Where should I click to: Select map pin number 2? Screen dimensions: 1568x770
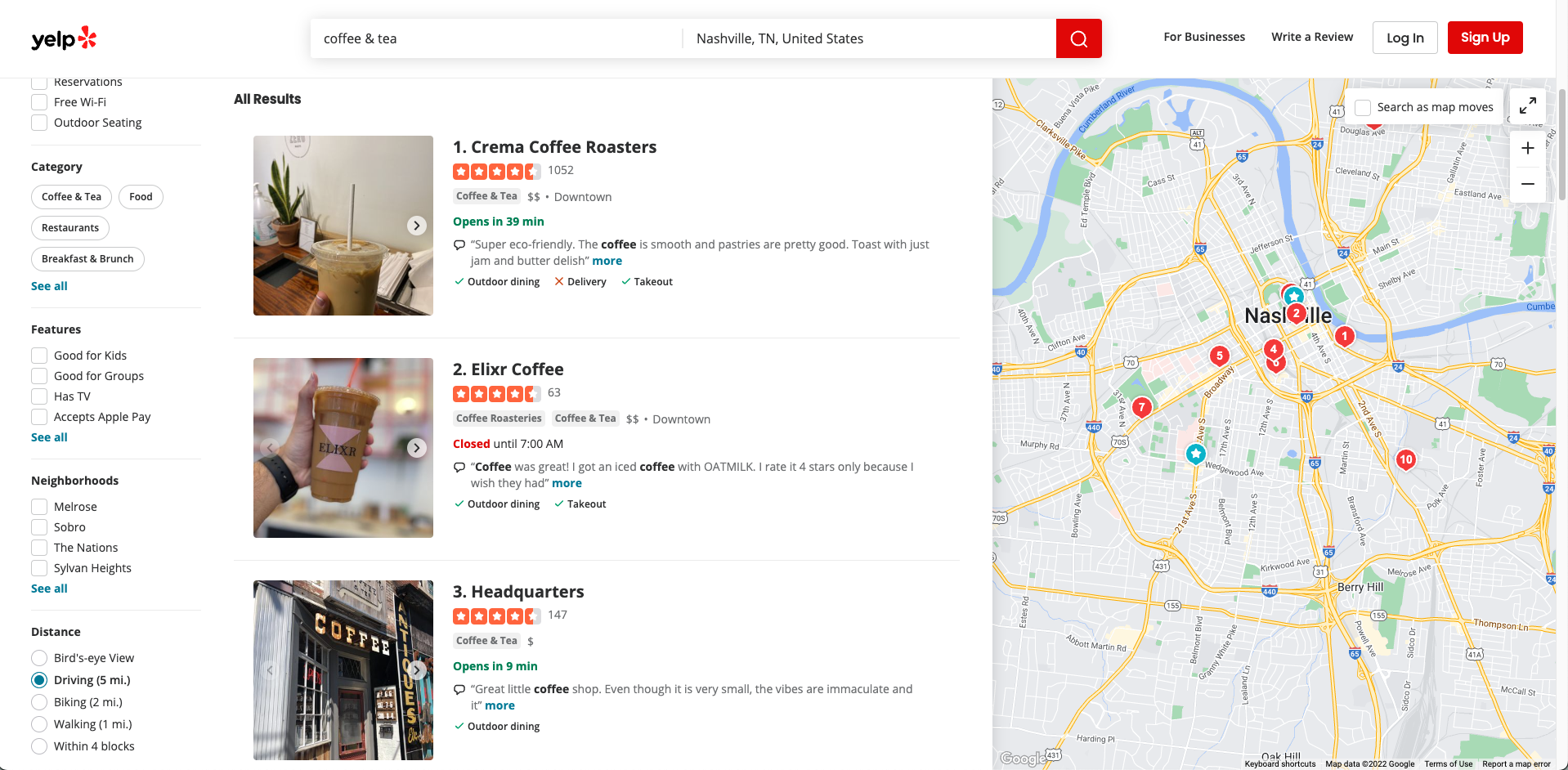[1296, 313]
